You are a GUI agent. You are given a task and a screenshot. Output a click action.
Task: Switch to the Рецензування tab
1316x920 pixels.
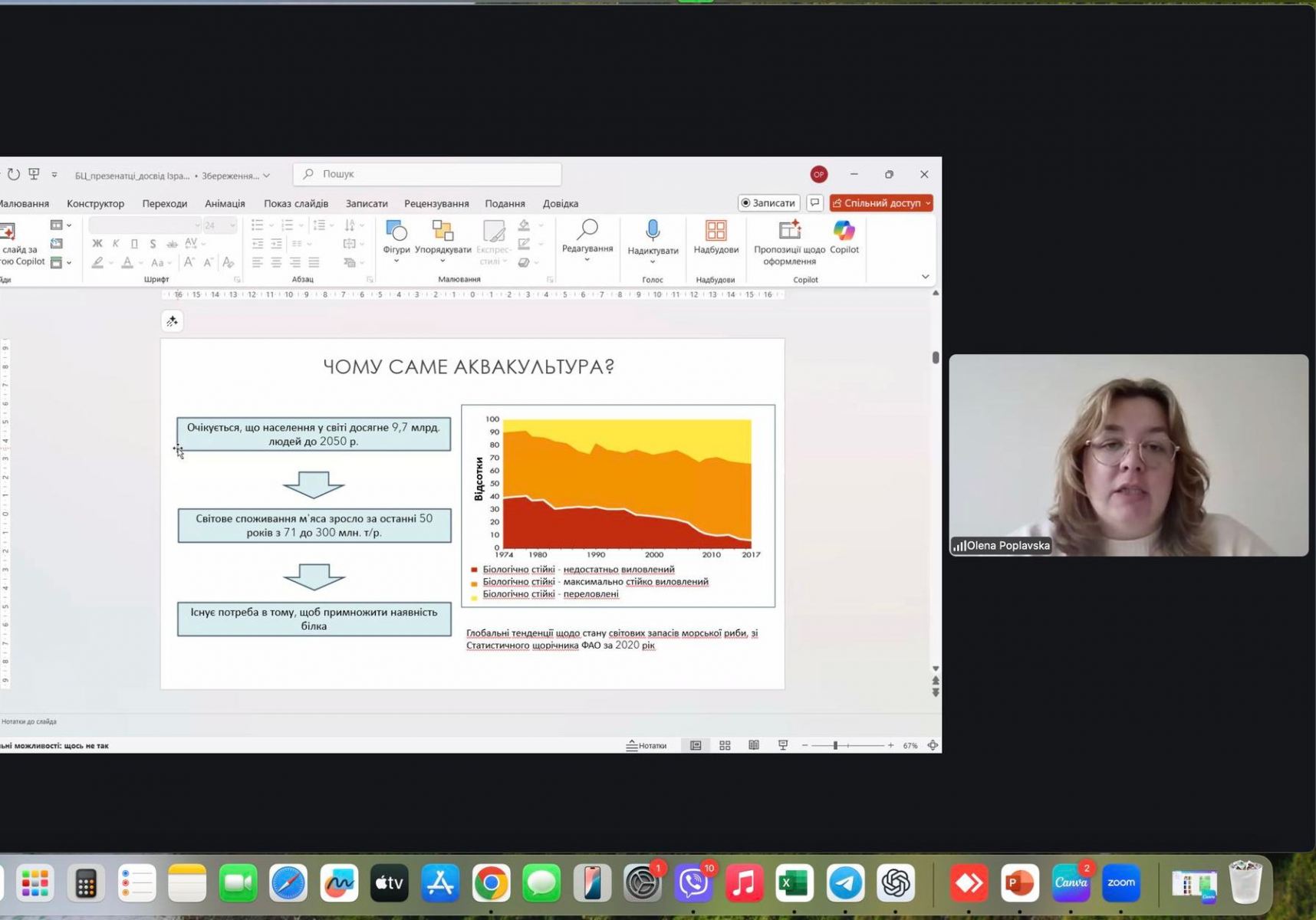click(436, 204)
